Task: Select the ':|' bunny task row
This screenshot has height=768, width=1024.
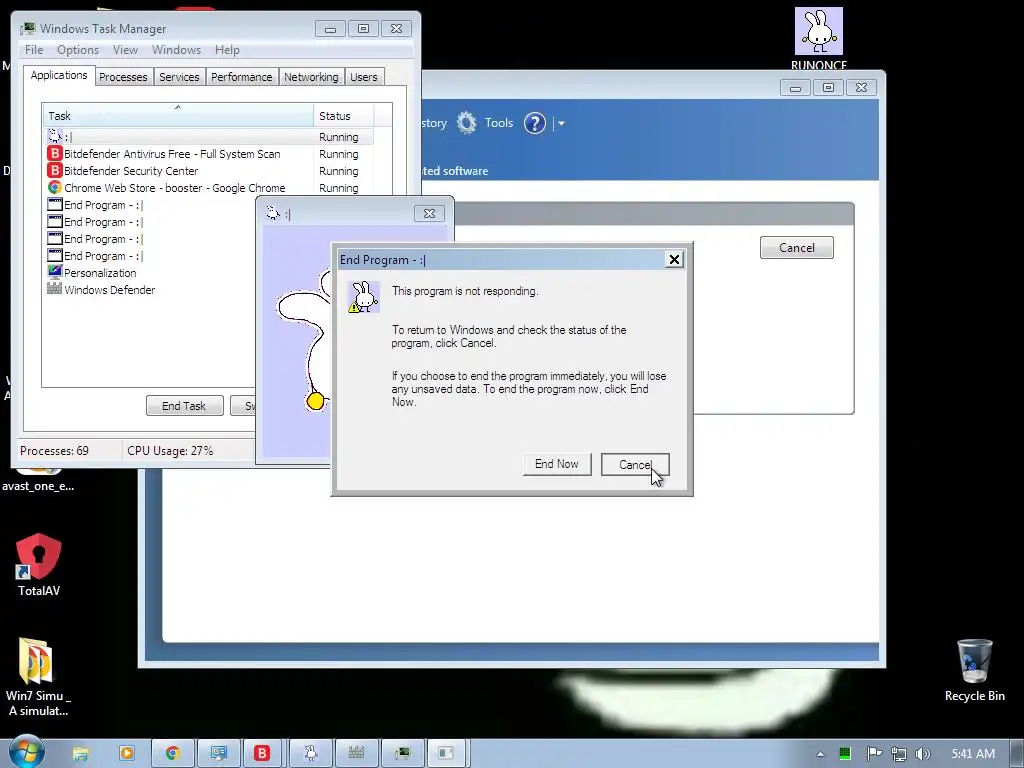Action: (x=209, y=137)
